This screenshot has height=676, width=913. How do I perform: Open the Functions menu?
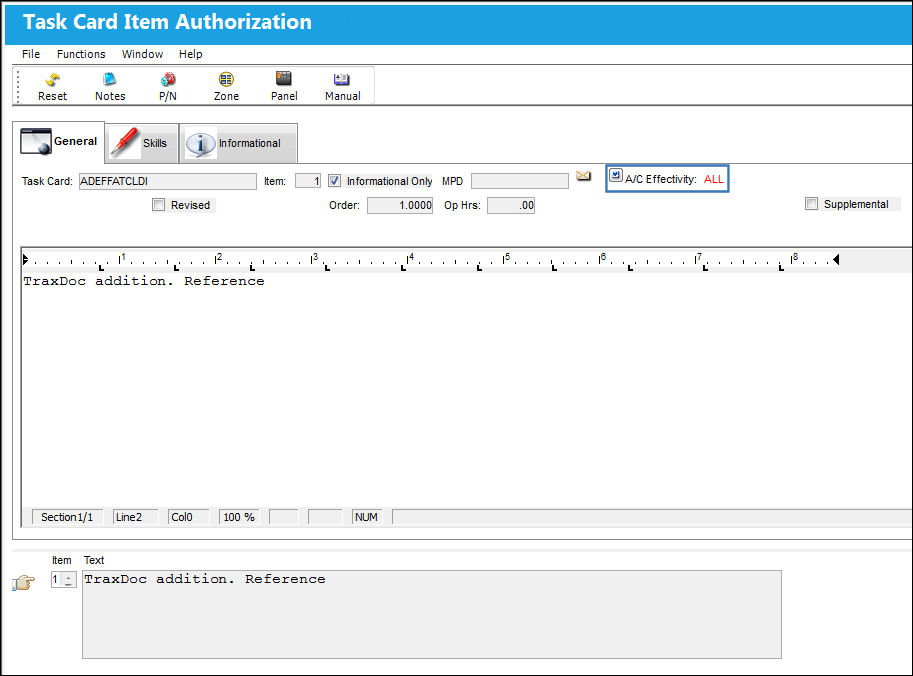coord(81,54)
